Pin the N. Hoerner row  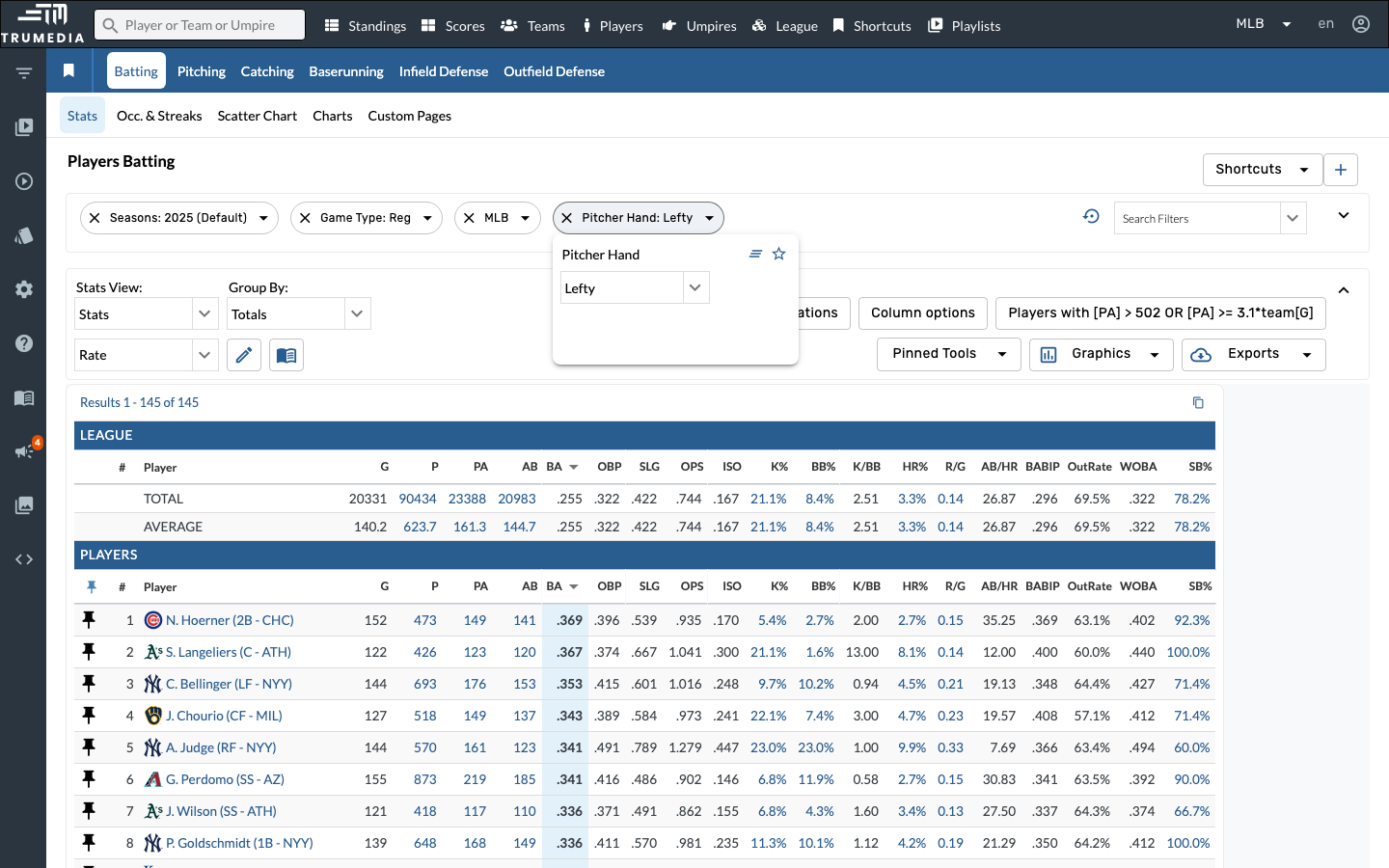coord(89,620)
